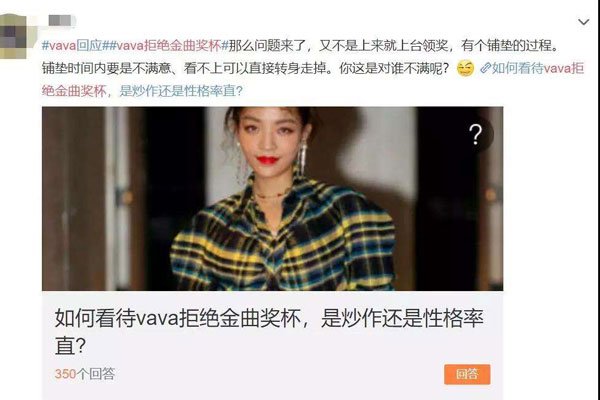Click the orange 回答 button

tap(467, 374)
